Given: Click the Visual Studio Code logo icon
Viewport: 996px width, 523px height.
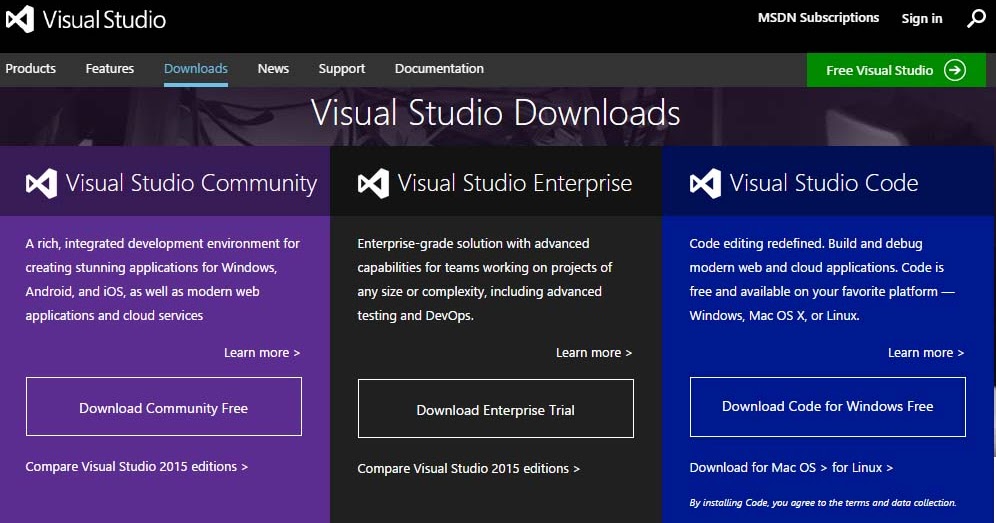Looking at the screenshot, I should click(705, 183).
